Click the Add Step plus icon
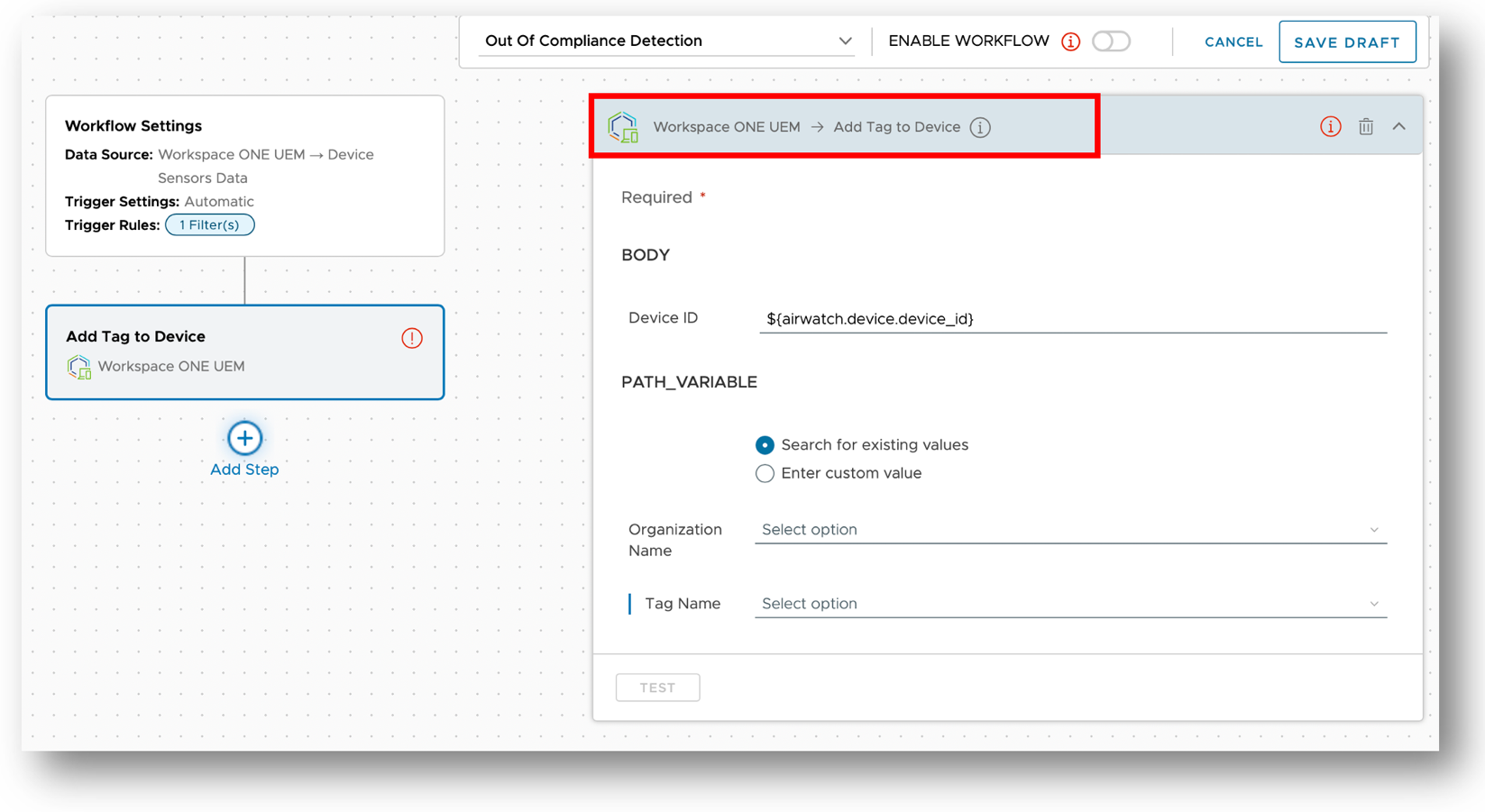 pyautogui.click(x=244, y=438)
